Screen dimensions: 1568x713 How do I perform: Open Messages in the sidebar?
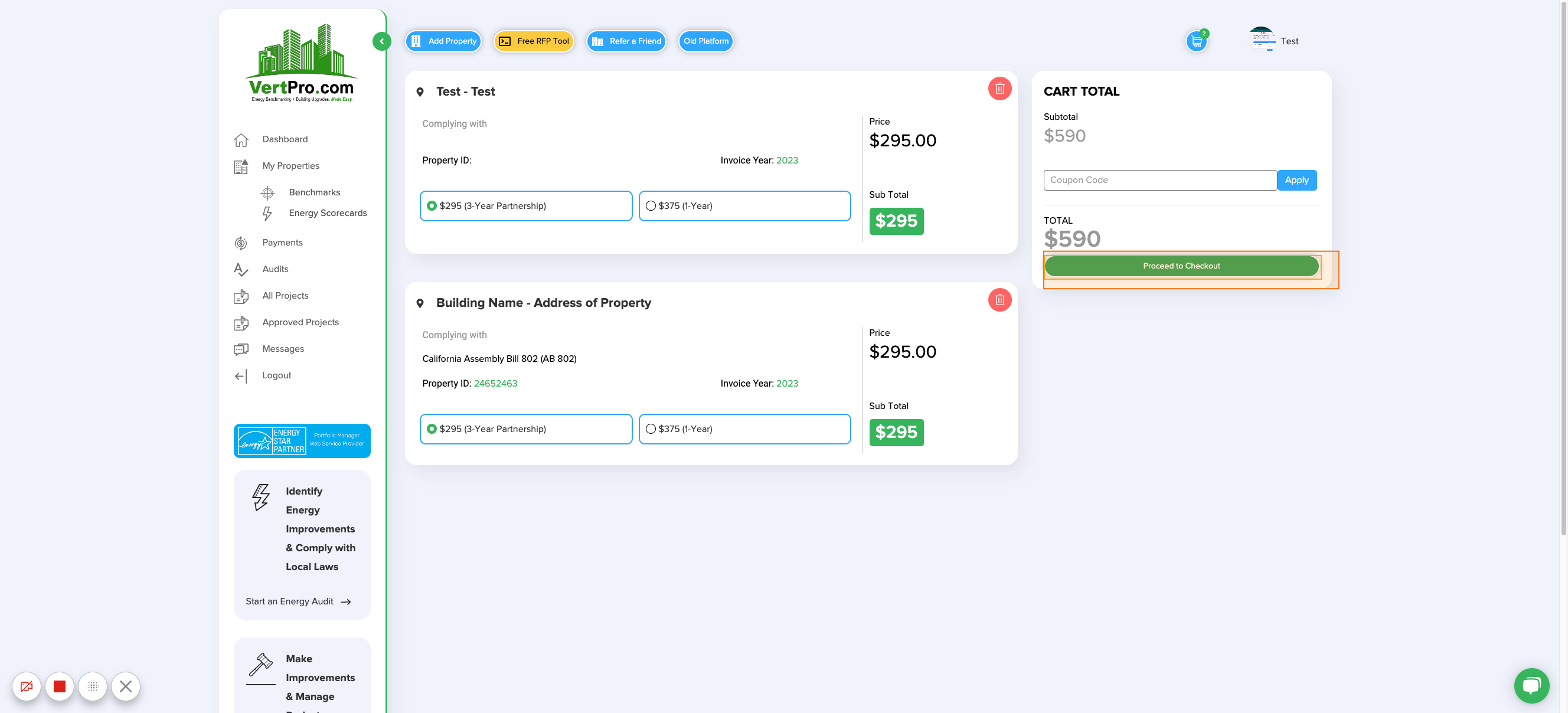(x=283, y=349)
